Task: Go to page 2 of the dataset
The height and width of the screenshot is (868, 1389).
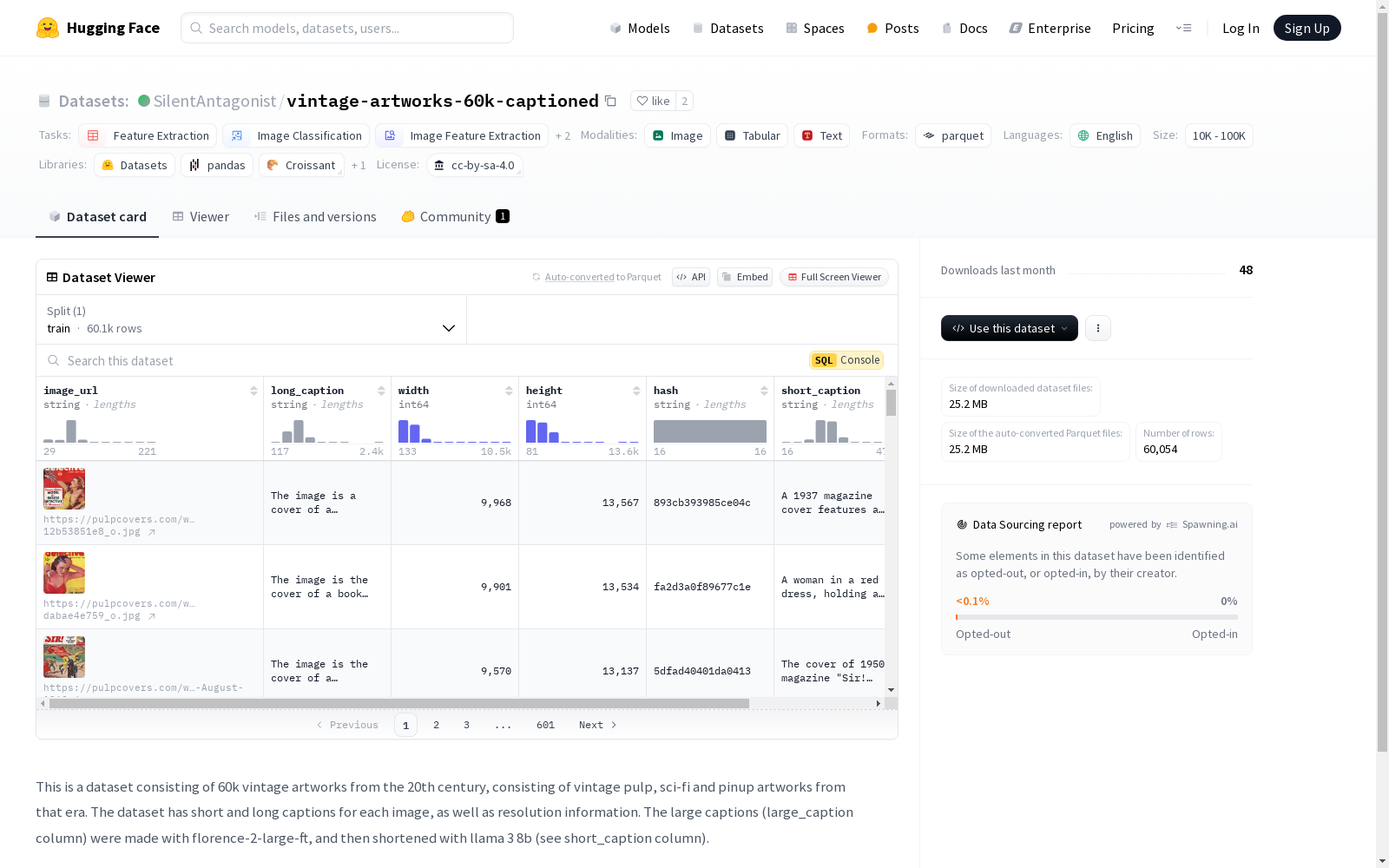Action: (x=436, y=725)
